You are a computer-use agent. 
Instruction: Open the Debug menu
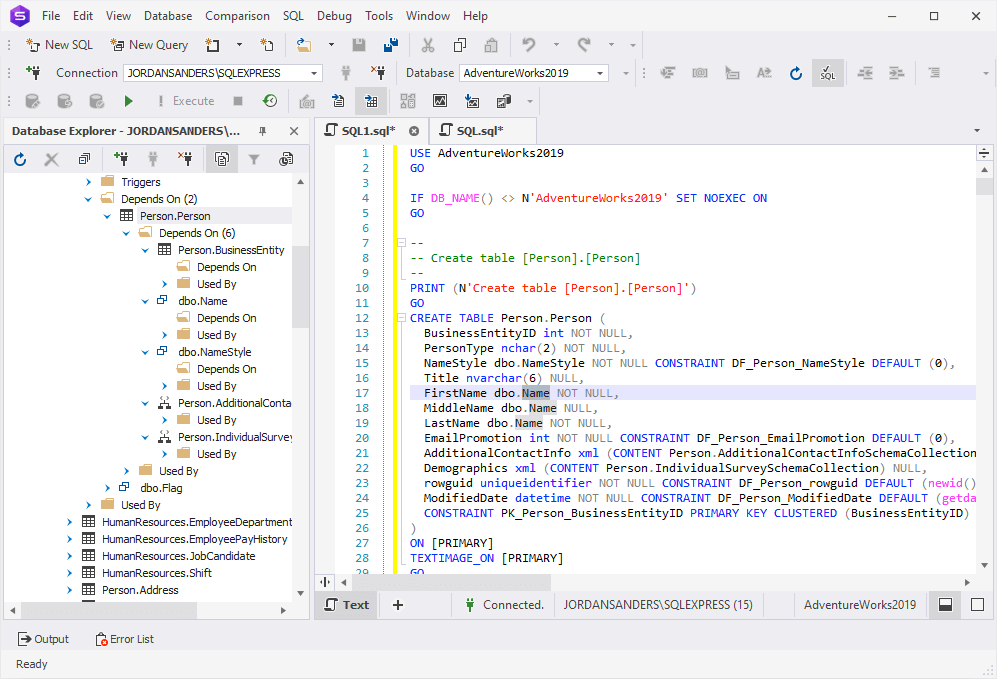pos(334,16)
